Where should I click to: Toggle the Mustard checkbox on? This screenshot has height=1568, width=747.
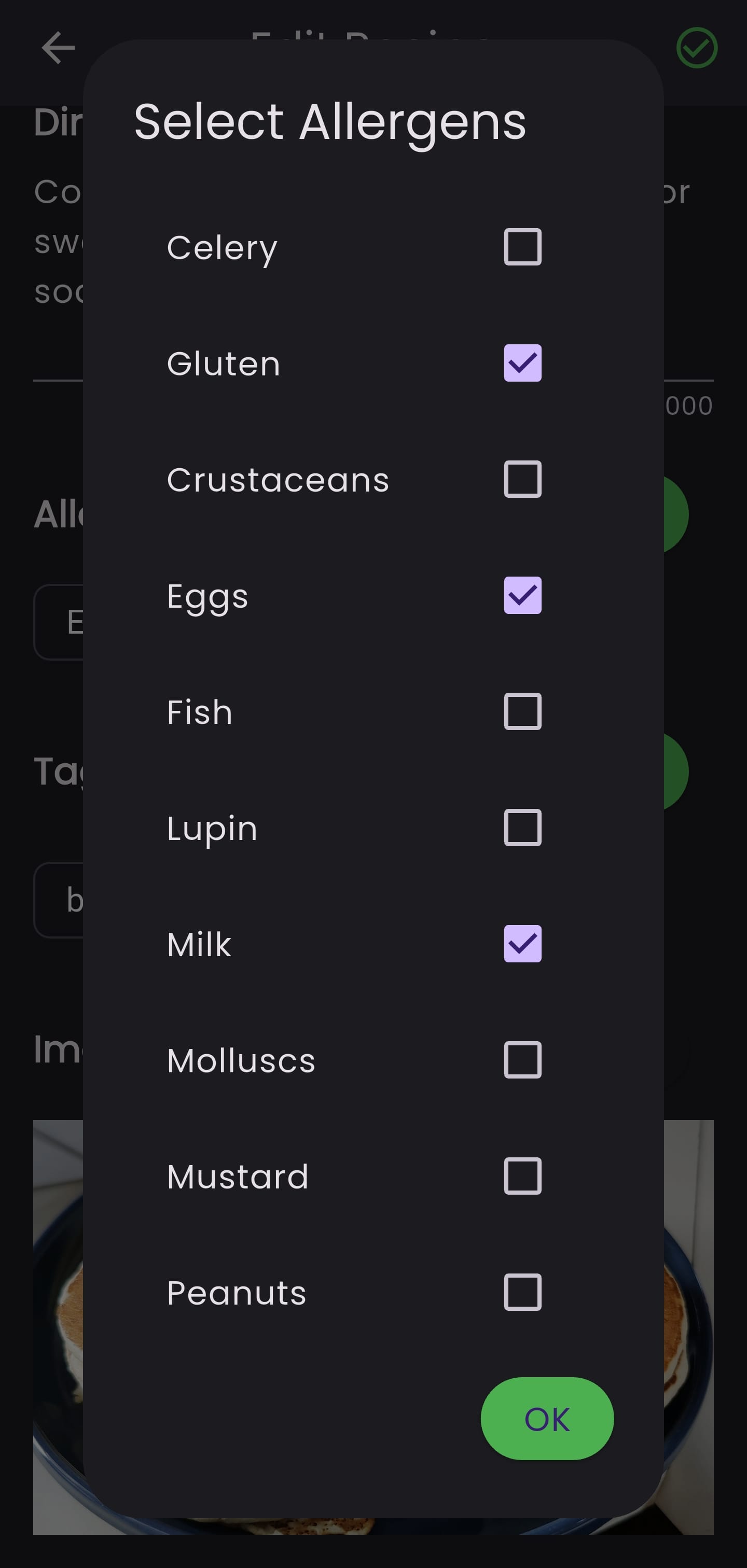(x=522, y=1176)
